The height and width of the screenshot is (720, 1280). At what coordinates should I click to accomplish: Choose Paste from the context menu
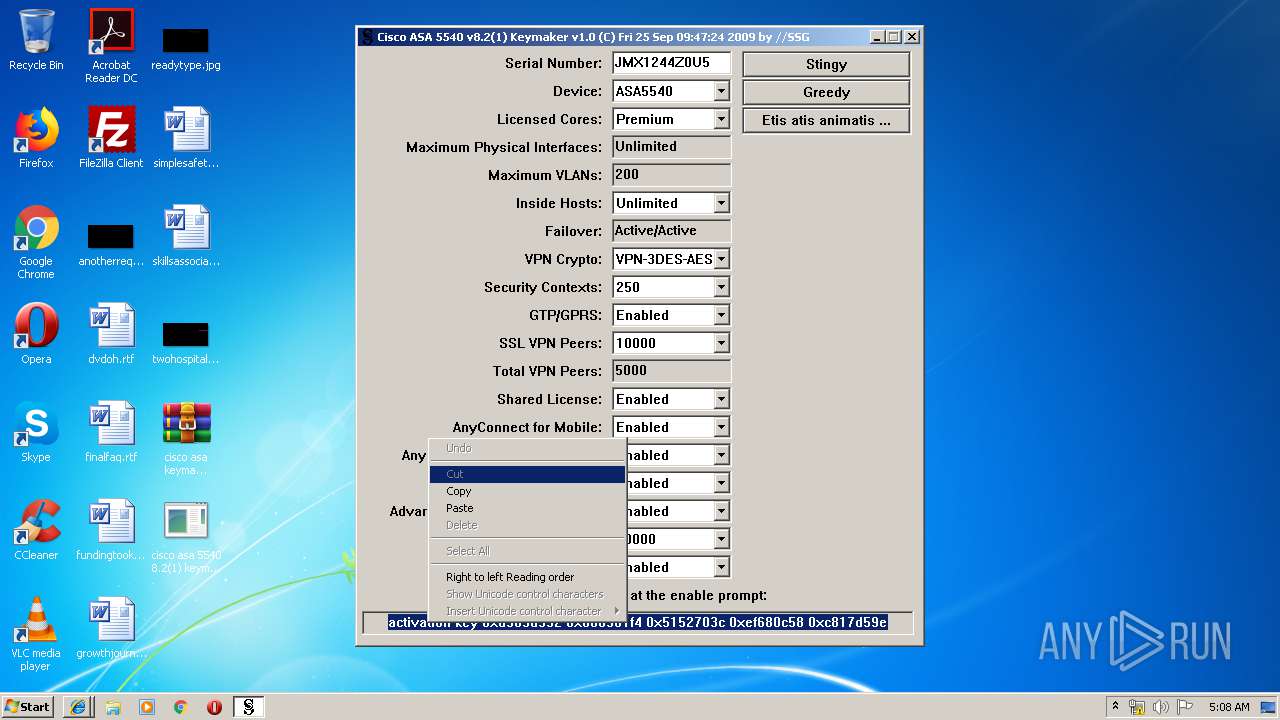[527, 508]
